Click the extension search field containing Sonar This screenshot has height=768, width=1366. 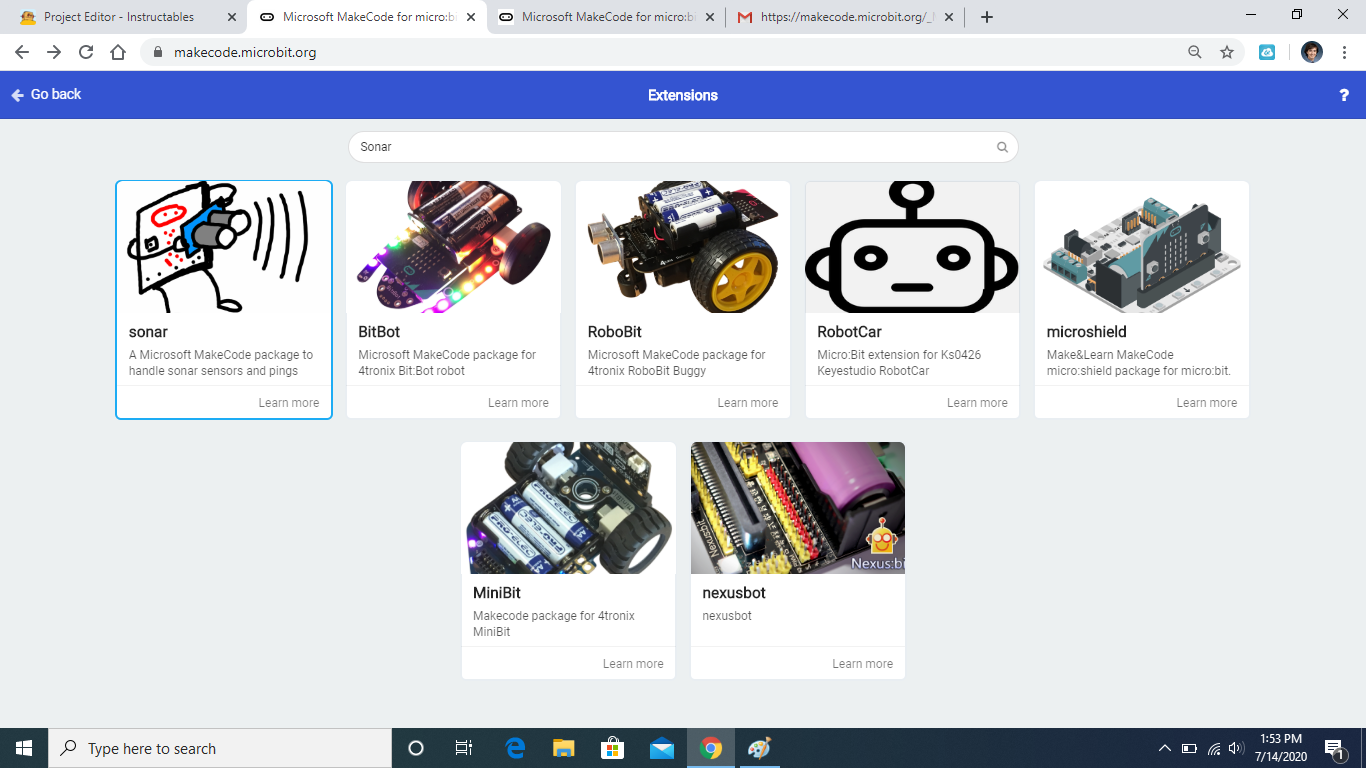point(683,147)
